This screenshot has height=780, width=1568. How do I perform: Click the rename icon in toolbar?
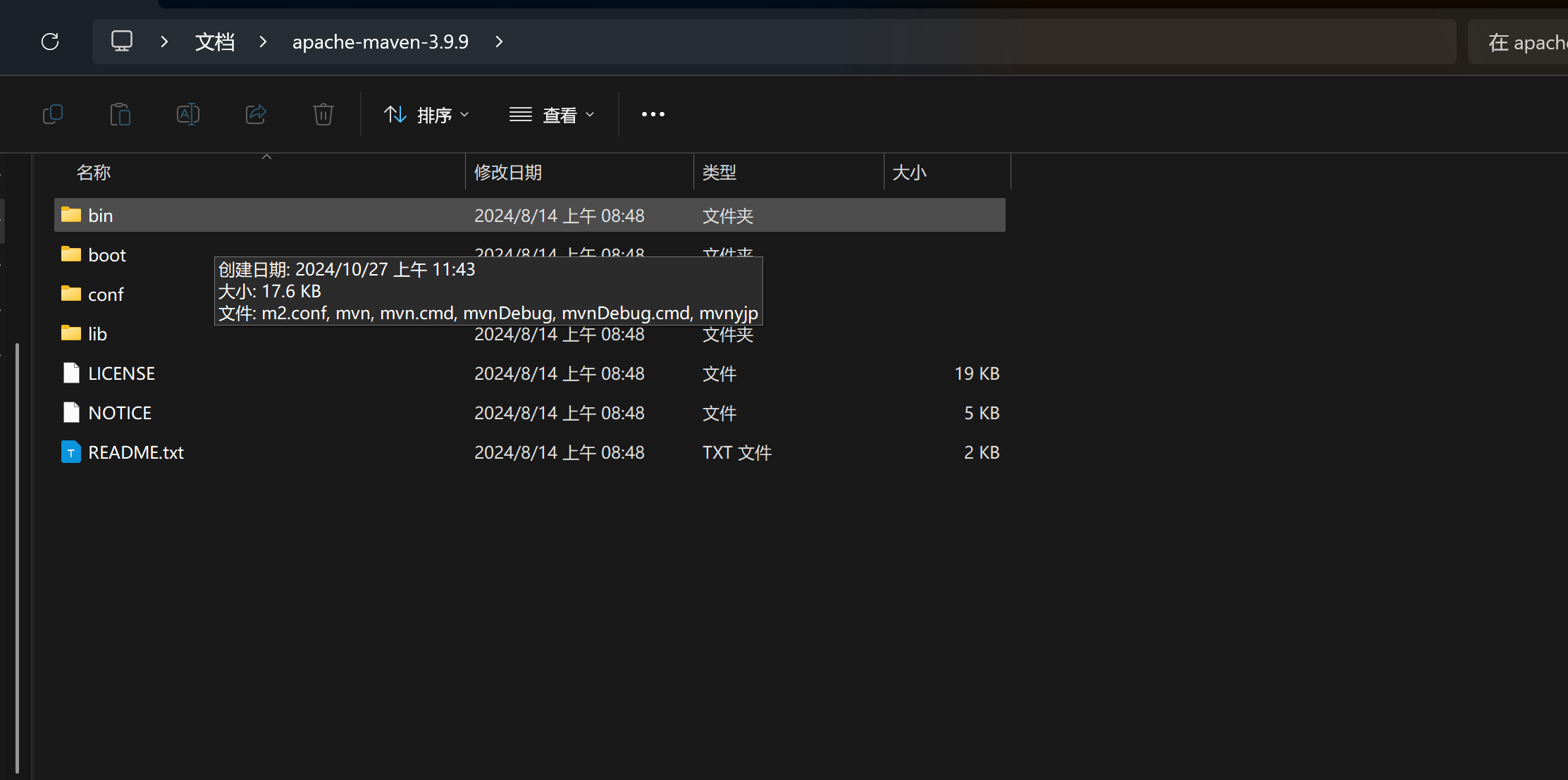(x=188, y=114)
